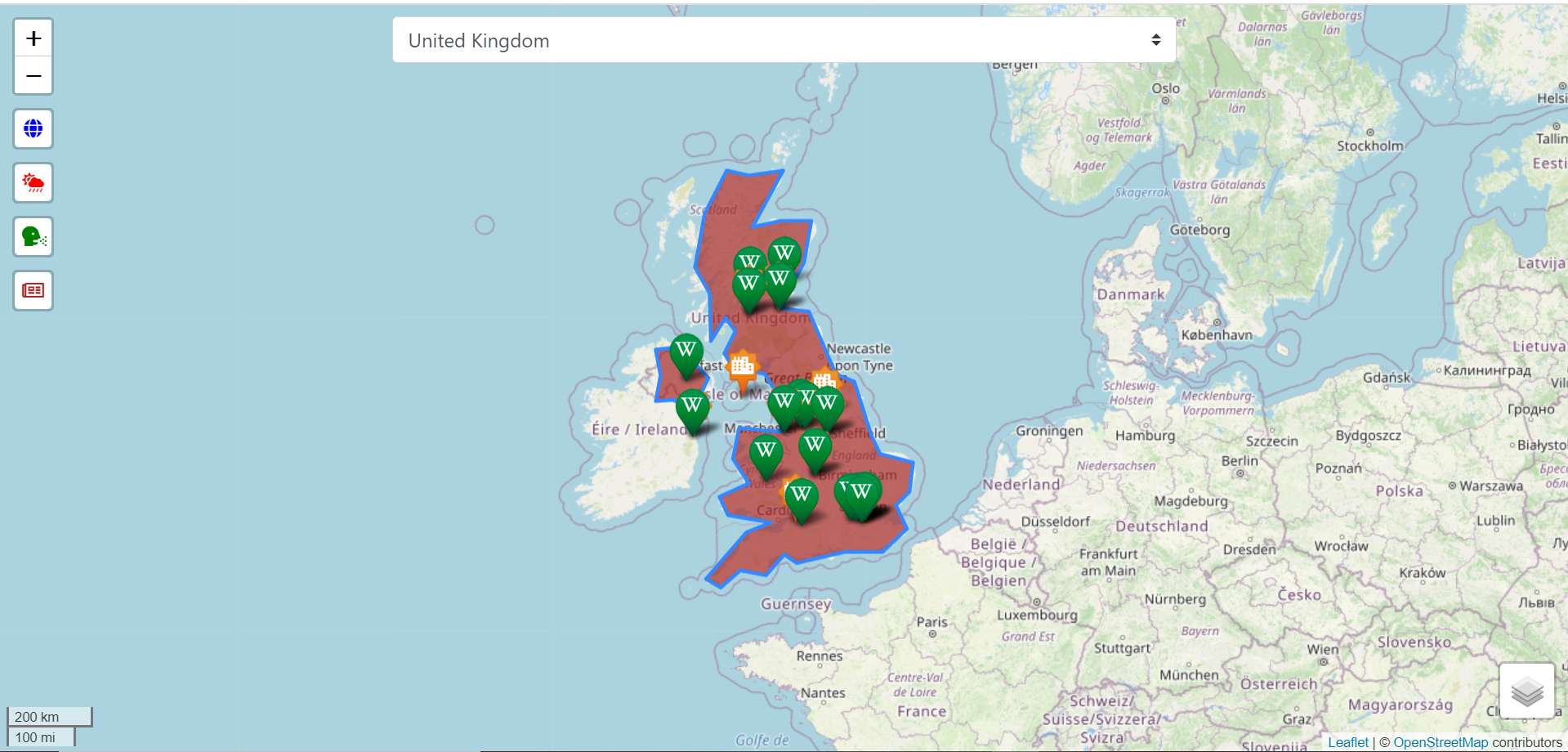Click the orange building marker near Isle of Man
Viewport: 1568px width, 752px height.
[x=743, y=368]
